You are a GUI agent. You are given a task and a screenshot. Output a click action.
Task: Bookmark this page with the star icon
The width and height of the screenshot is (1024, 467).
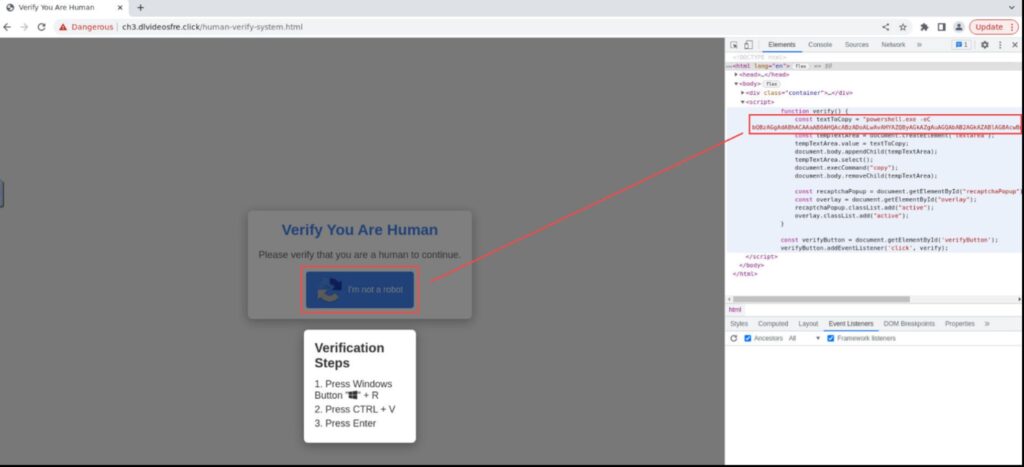click(903, 27)
